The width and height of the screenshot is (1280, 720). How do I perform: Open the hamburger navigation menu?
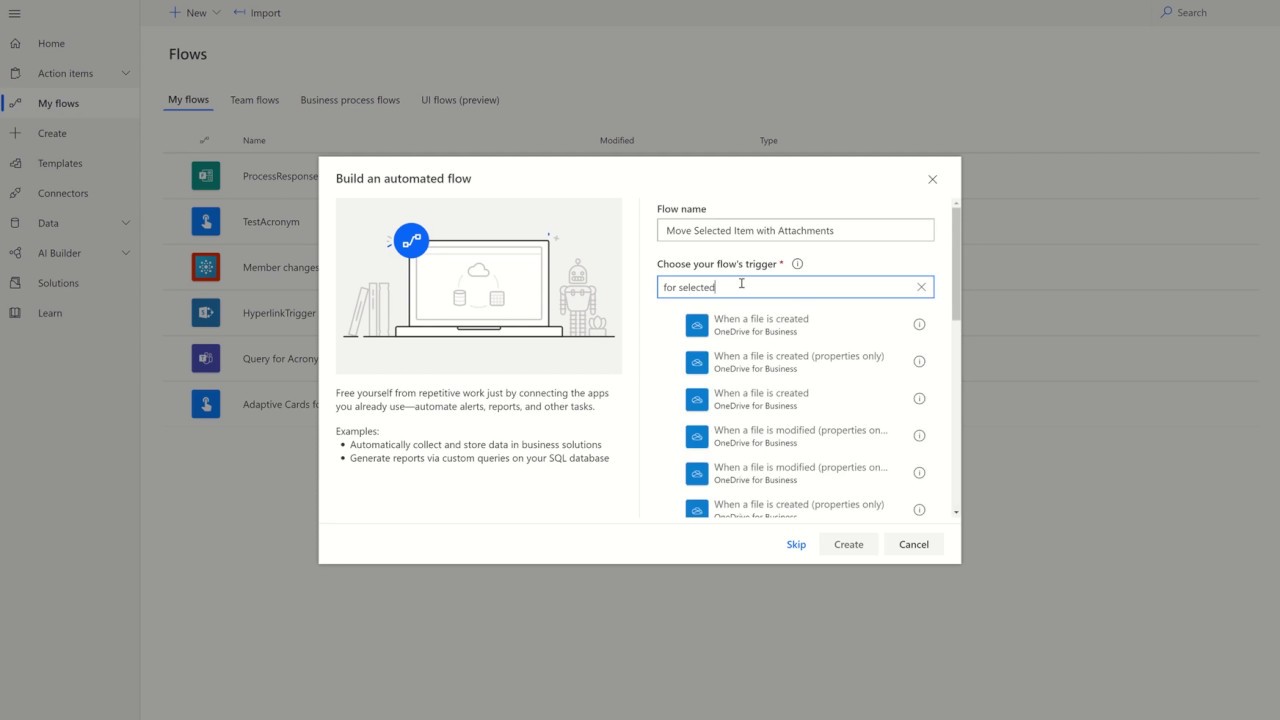point(14,13)
